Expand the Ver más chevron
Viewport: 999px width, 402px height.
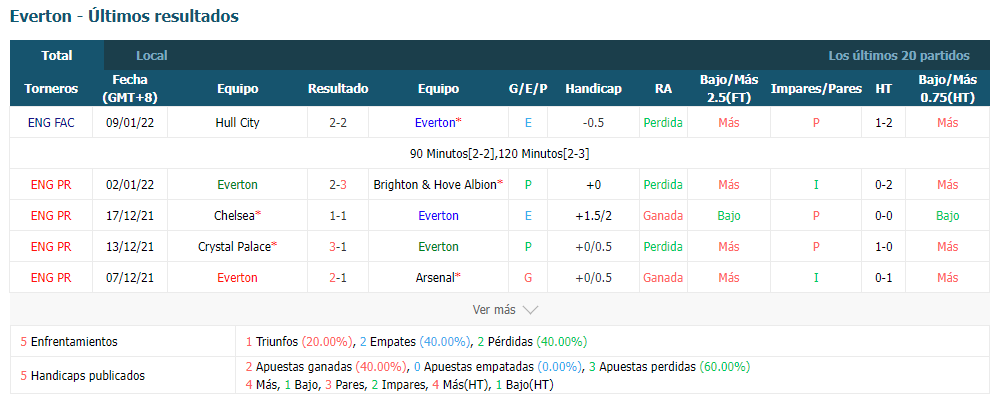click(x=530, y=310)
